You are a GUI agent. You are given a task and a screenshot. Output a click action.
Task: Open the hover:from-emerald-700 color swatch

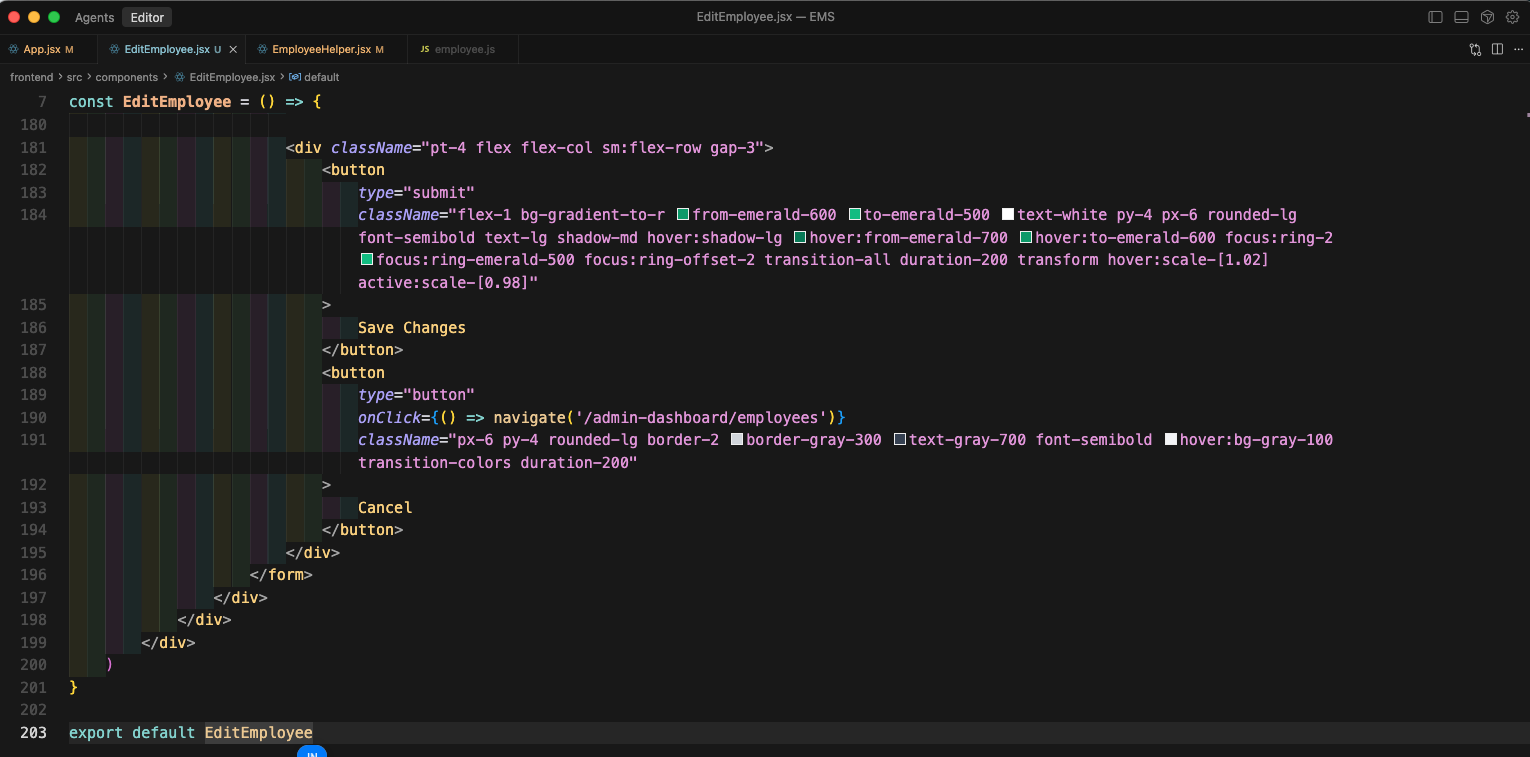800,238
